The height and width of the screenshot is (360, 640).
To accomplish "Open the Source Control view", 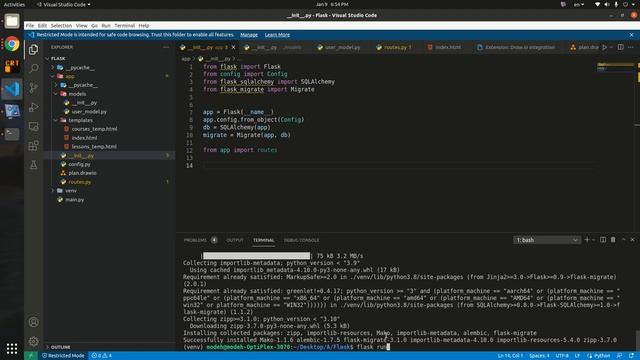I will point(33,88).
